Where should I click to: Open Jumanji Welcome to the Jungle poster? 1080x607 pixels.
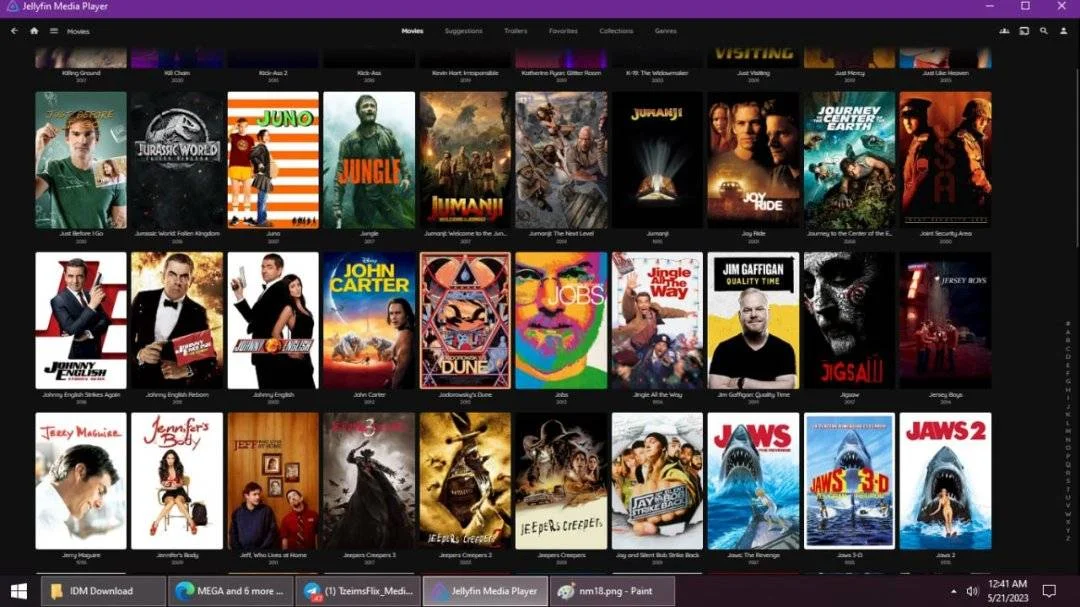465,160
